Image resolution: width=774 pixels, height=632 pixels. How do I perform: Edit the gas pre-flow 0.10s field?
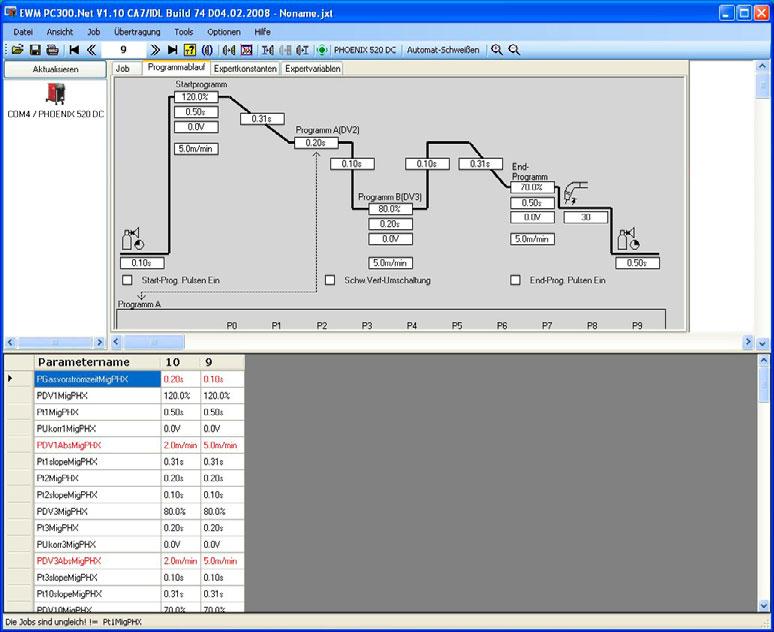tap(142, 263)
